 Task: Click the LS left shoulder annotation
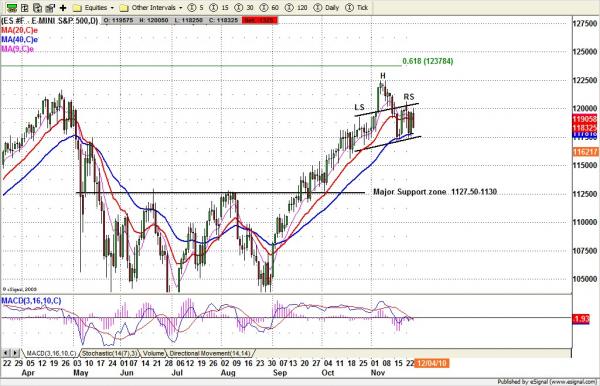pyautogui.click(x=360, y=107)
